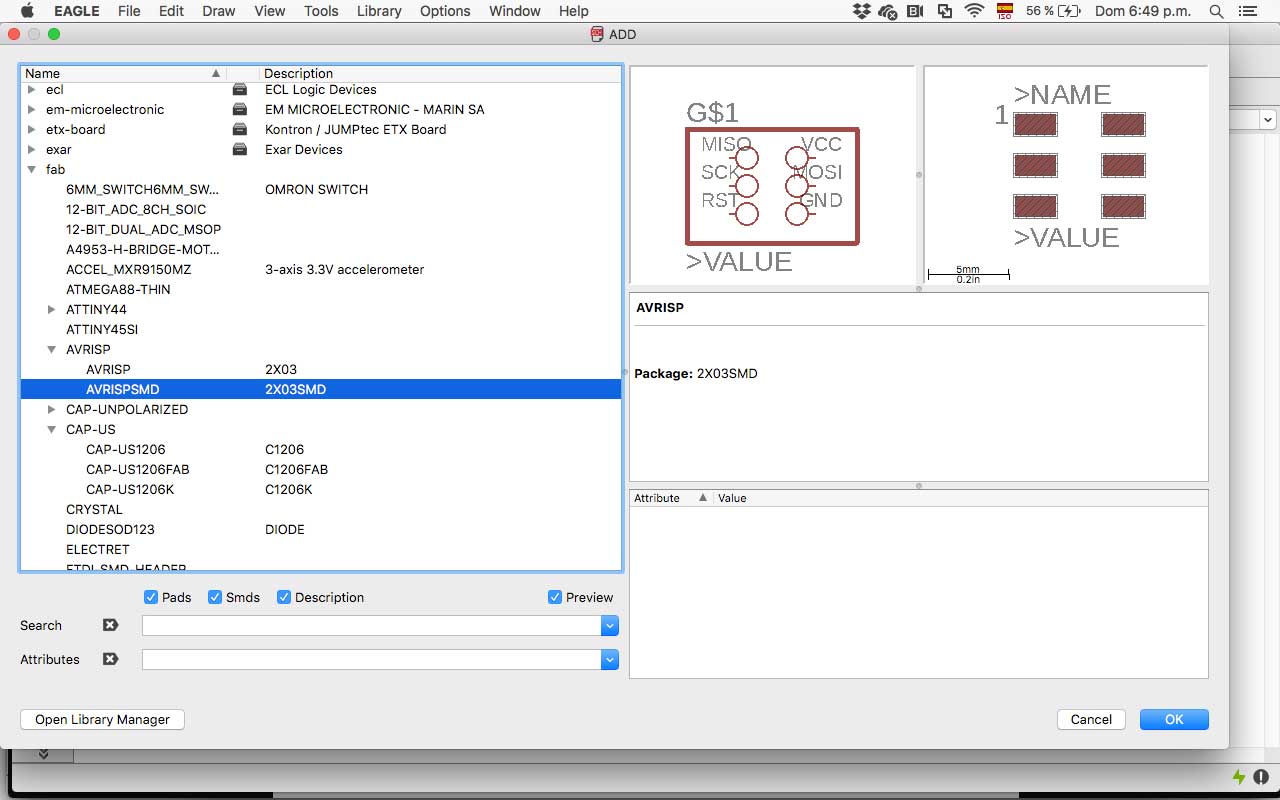Toggle the Smds checkbox

[215, 597]
